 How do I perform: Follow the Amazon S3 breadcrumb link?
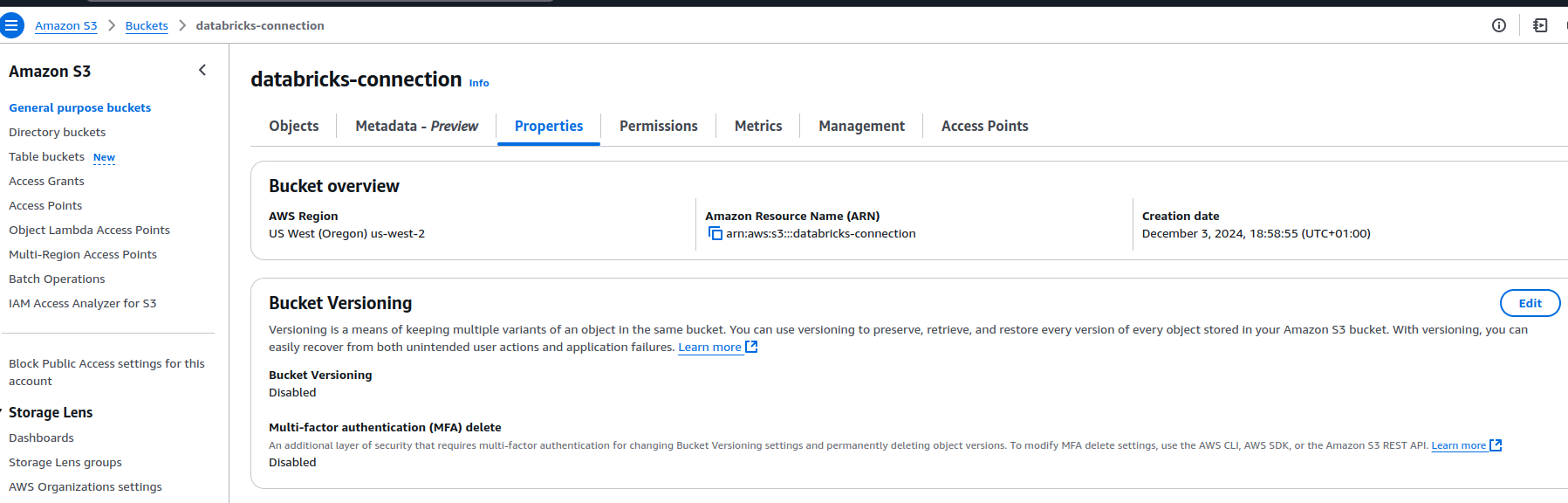[x=66, y=25]
